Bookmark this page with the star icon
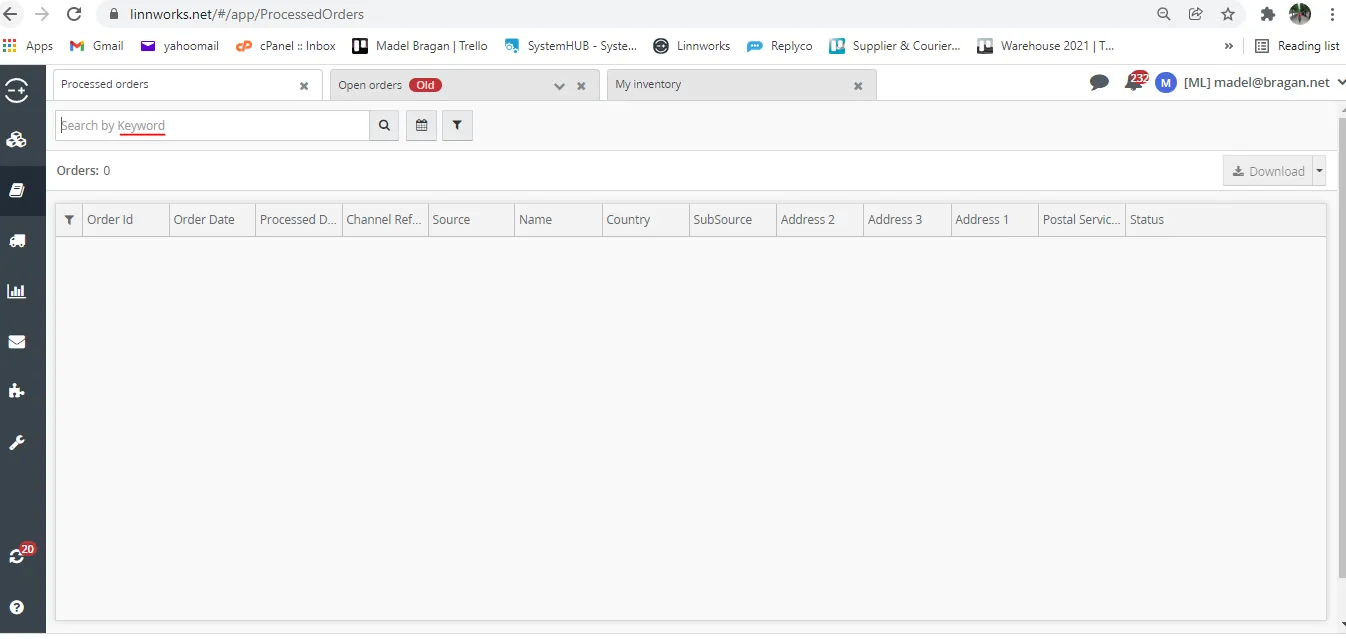The width and height of the screenshot is (1346, 639). tap(1228, 14)
